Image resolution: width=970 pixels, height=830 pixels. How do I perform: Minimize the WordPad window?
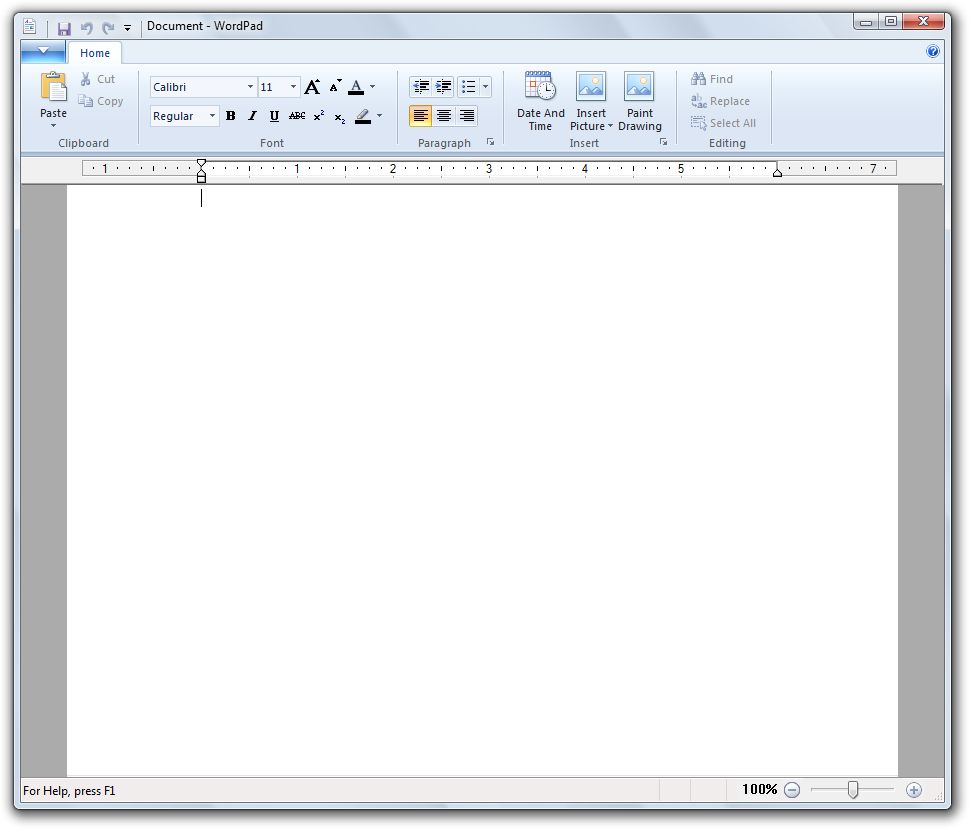tap(866, 22)
